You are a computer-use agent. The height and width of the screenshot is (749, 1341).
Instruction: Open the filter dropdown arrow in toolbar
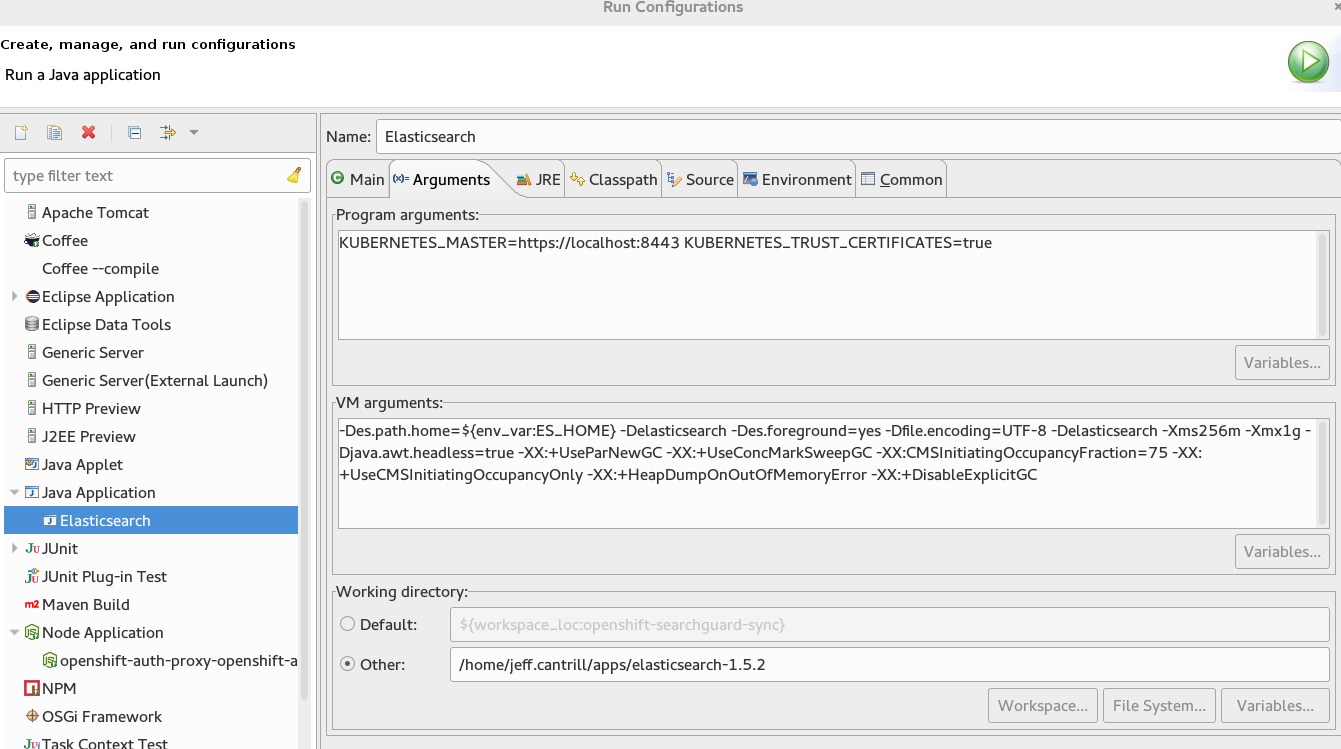(x=194, y=132)
